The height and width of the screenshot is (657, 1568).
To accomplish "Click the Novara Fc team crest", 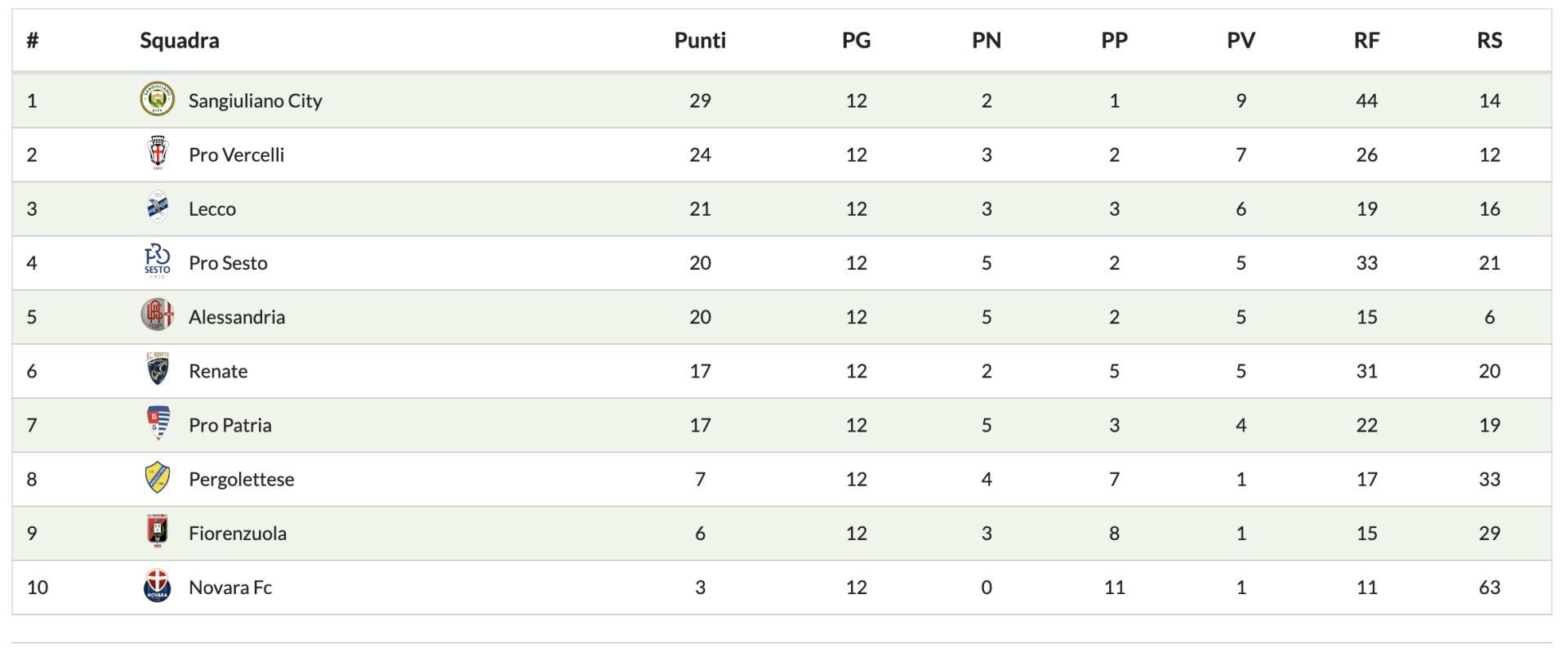I will (157, 587).
